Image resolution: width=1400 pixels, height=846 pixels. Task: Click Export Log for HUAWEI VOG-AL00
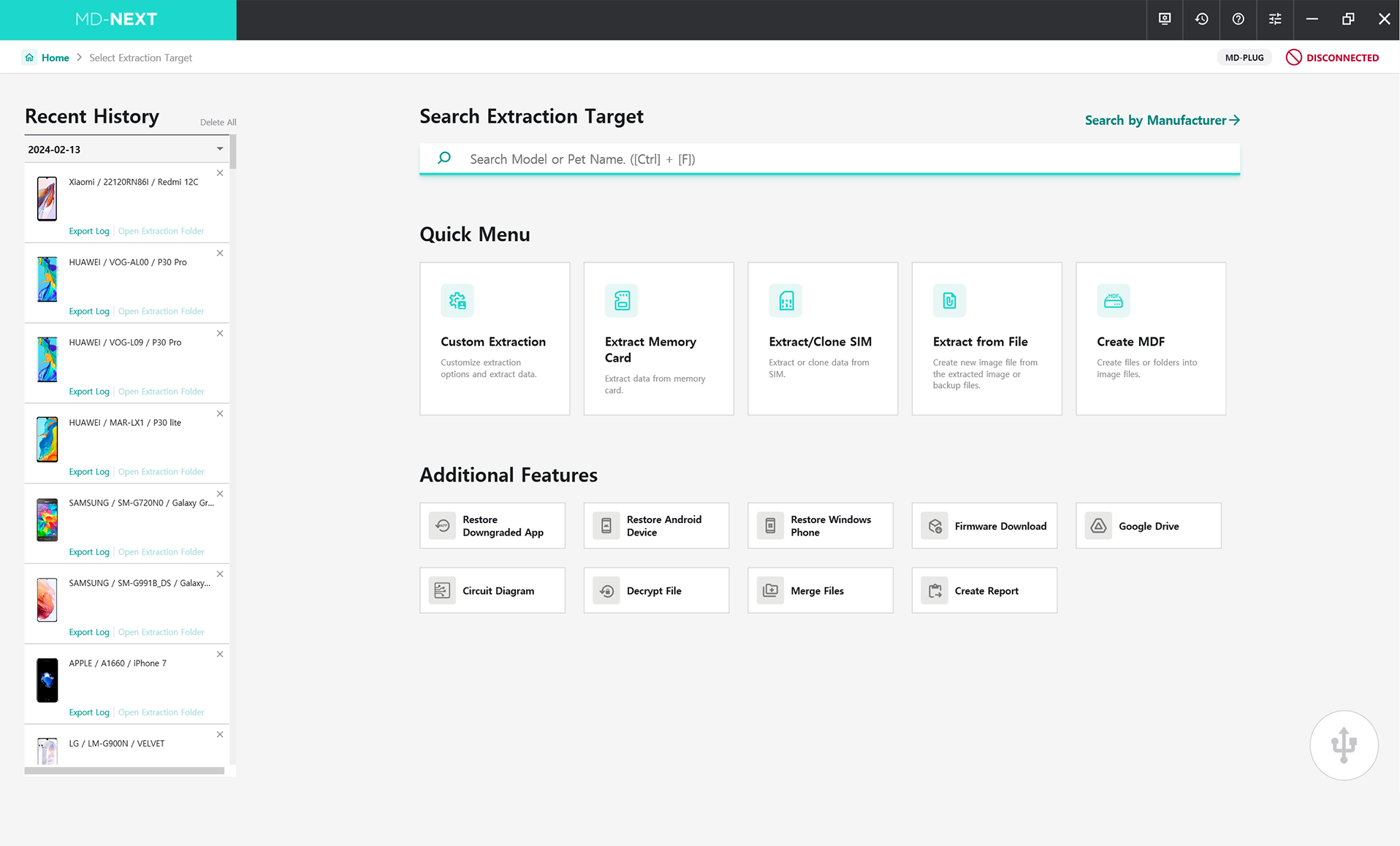(89, 311)
